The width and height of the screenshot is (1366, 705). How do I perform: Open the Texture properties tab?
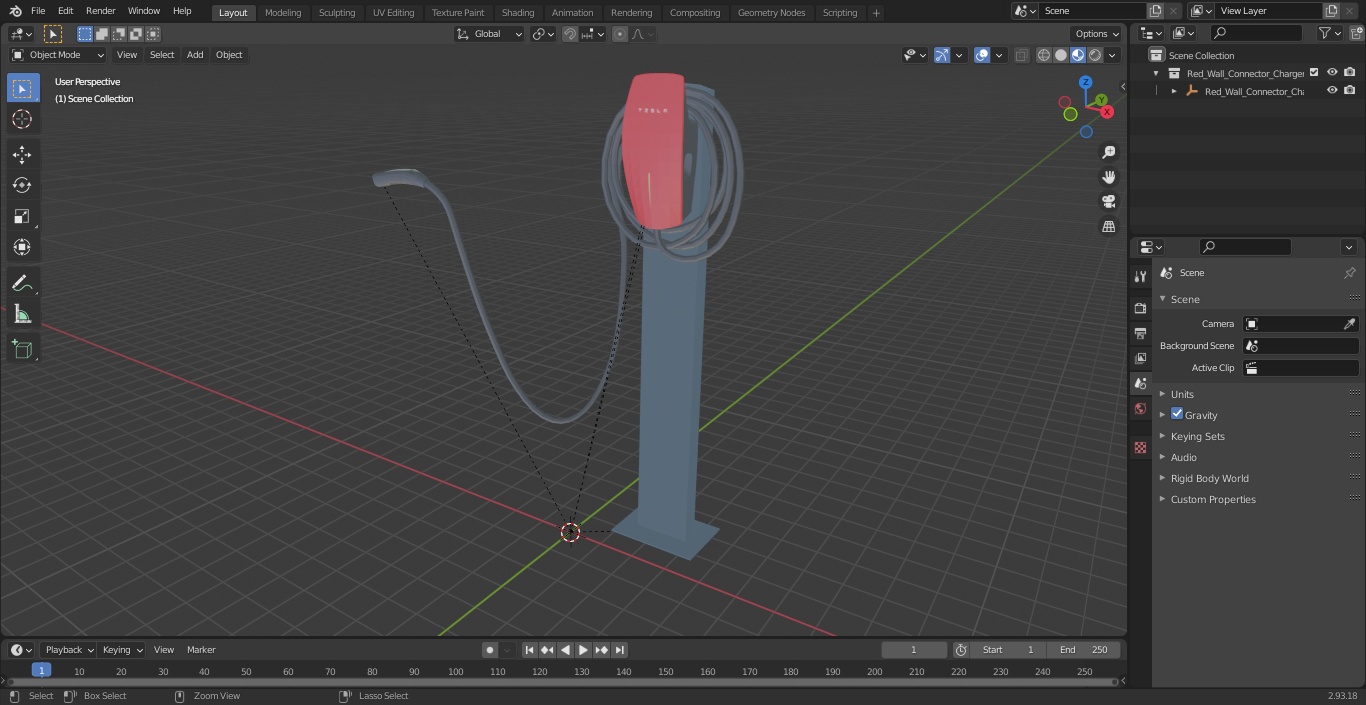(x=1141, y=447)
